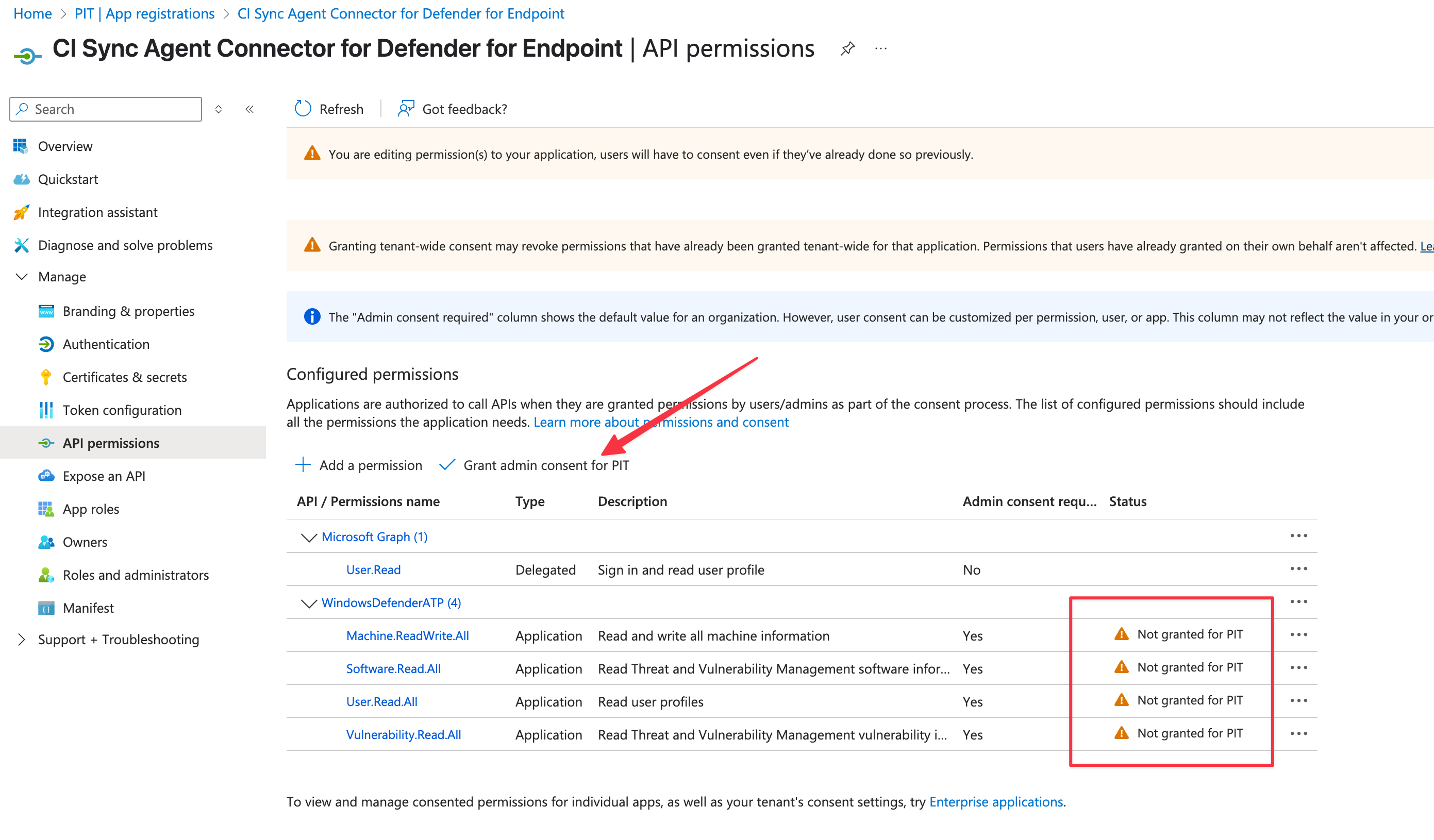The width and height of the screenshot is (1434, 840).
Task: Click the plus icon beside Add a permission
Action: pos(303,465)
